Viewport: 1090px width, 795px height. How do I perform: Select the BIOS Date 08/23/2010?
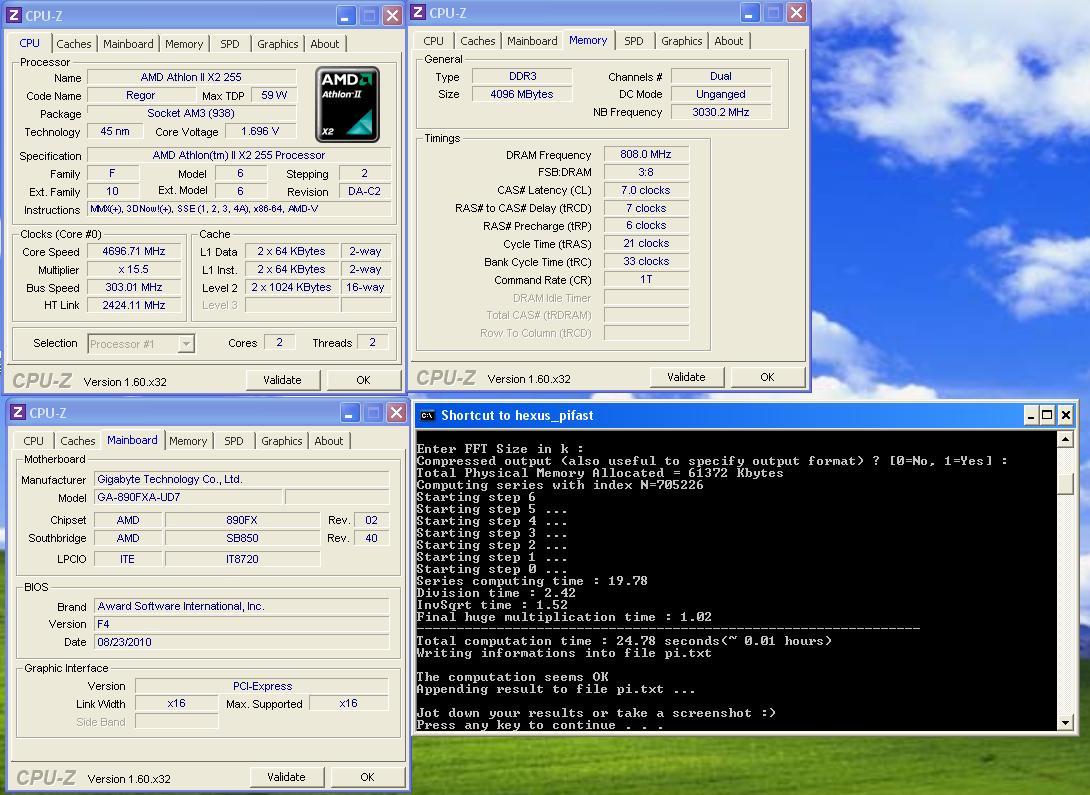241,642
